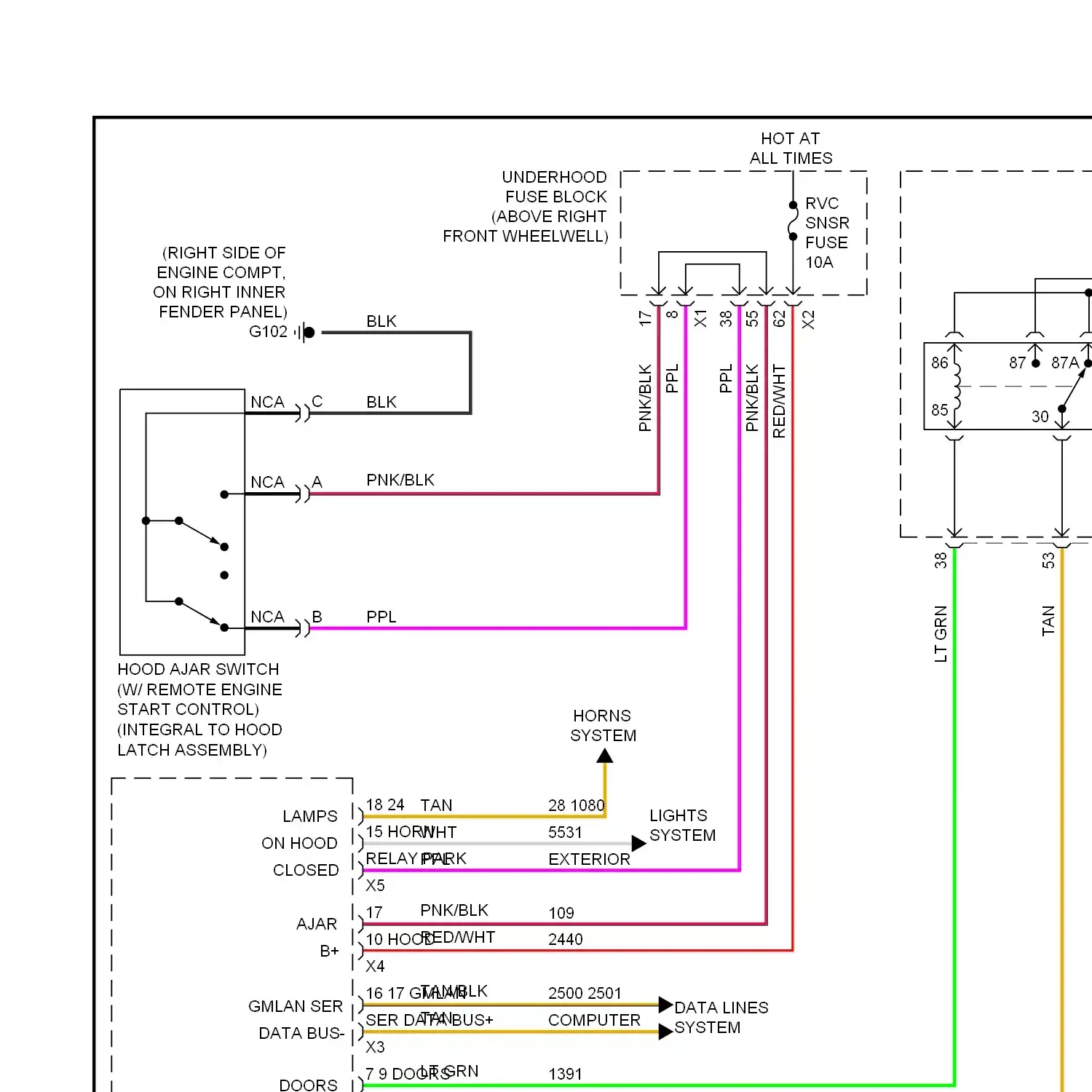This screenshot has height=1092, width=1092.
Task: Select the X5 connector label
Action: [x=375, y=885]
